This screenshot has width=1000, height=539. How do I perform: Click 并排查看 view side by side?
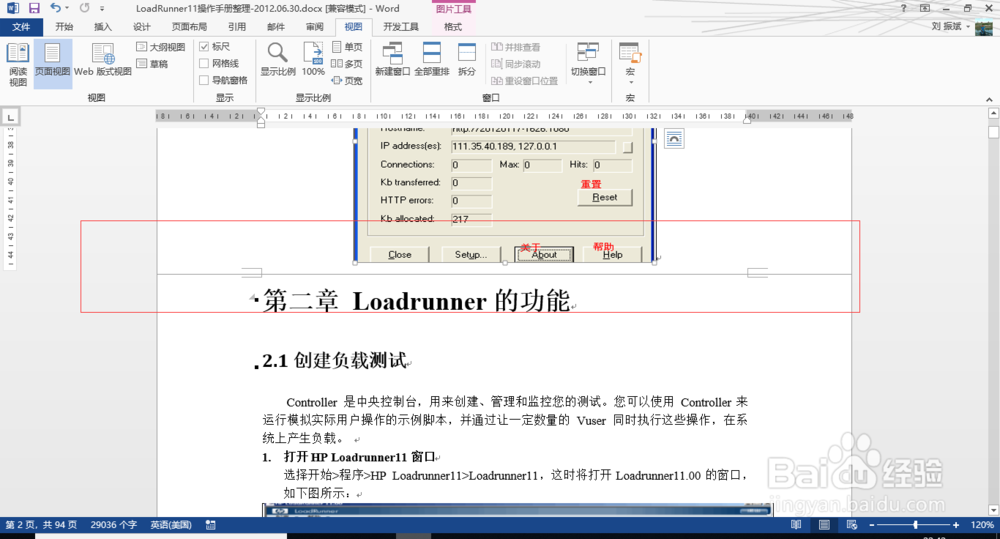tap(516, 47)
